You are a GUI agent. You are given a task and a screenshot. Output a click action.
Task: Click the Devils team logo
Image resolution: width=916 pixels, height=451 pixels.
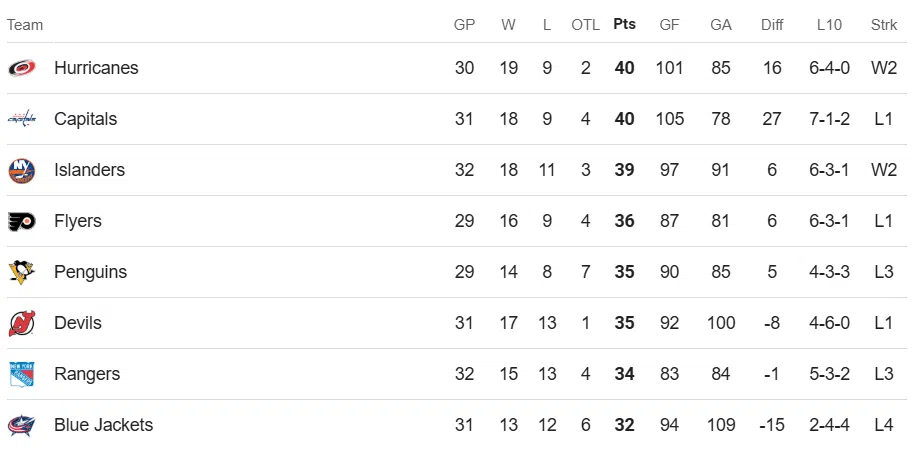click(x=22, y=323)
